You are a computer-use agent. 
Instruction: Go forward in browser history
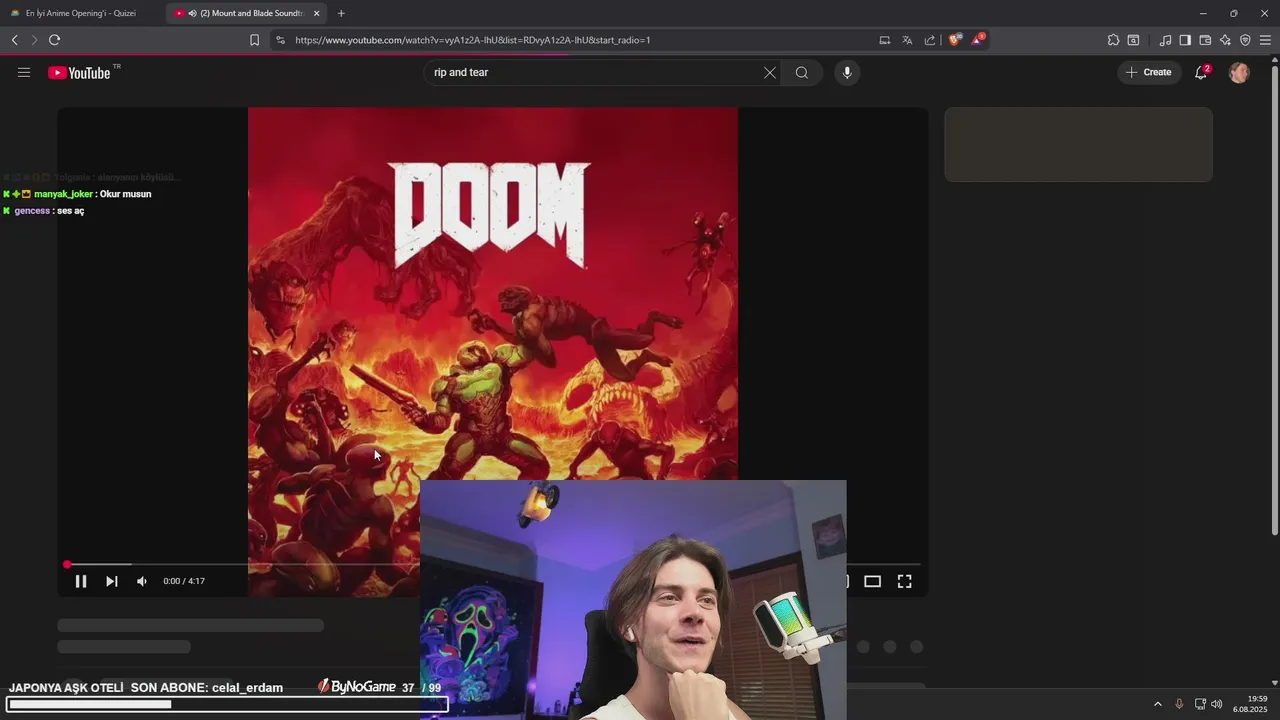(34, 40)
